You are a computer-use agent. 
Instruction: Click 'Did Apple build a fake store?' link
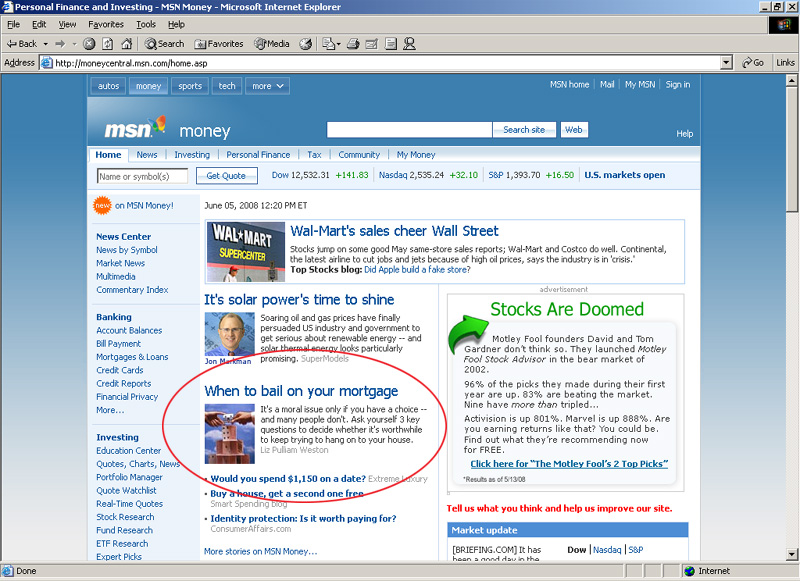click(417, 270)
